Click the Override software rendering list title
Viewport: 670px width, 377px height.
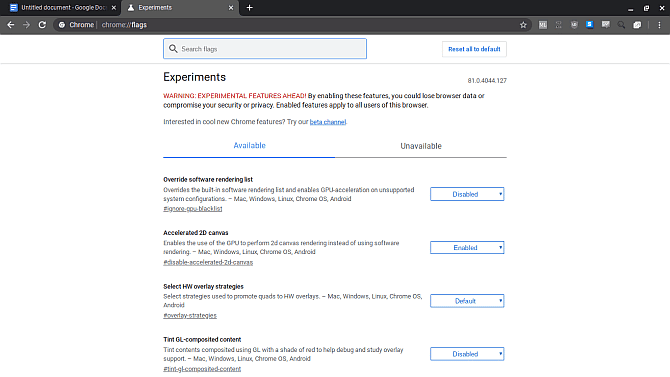coord(208,180)
